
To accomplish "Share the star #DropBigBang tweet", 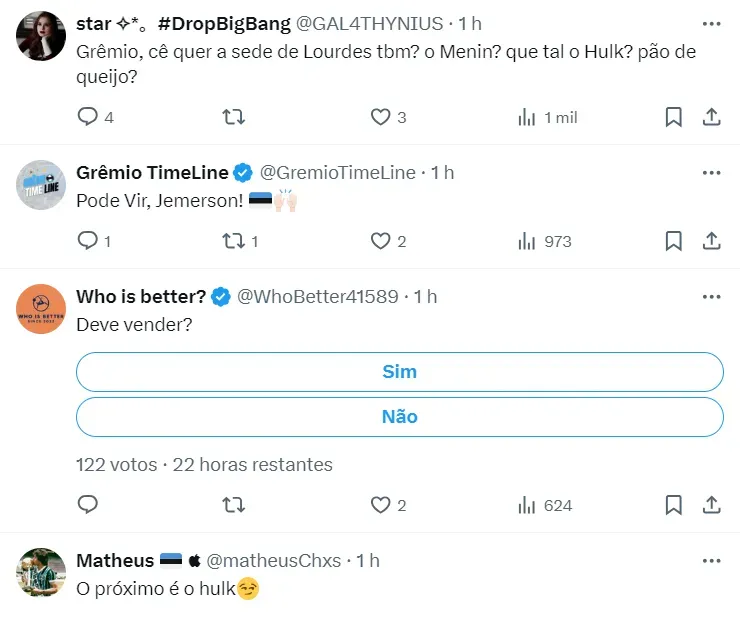I will pyautogui.click(x=712, y=117).
